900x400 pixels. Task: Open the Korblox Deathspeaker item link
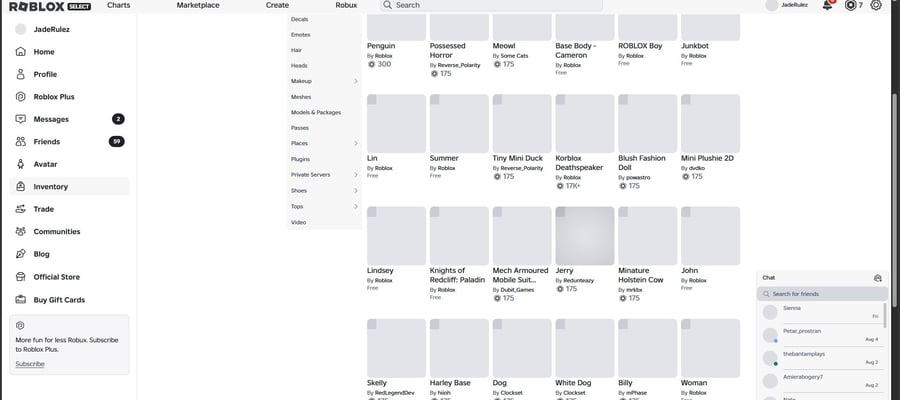click(579, 163)
